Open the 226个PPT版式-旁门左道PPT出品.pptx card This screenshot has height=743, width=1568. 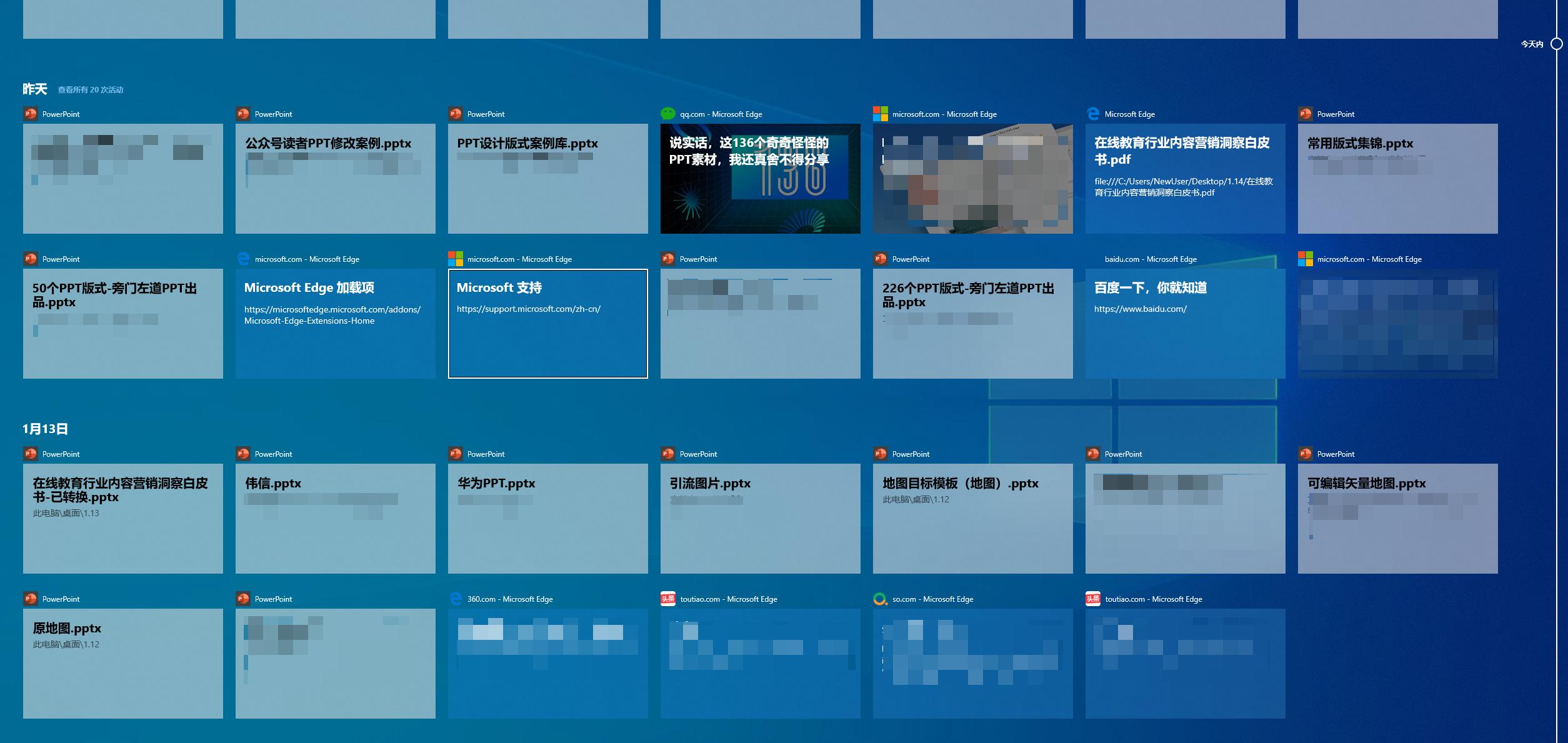point(972,323)
